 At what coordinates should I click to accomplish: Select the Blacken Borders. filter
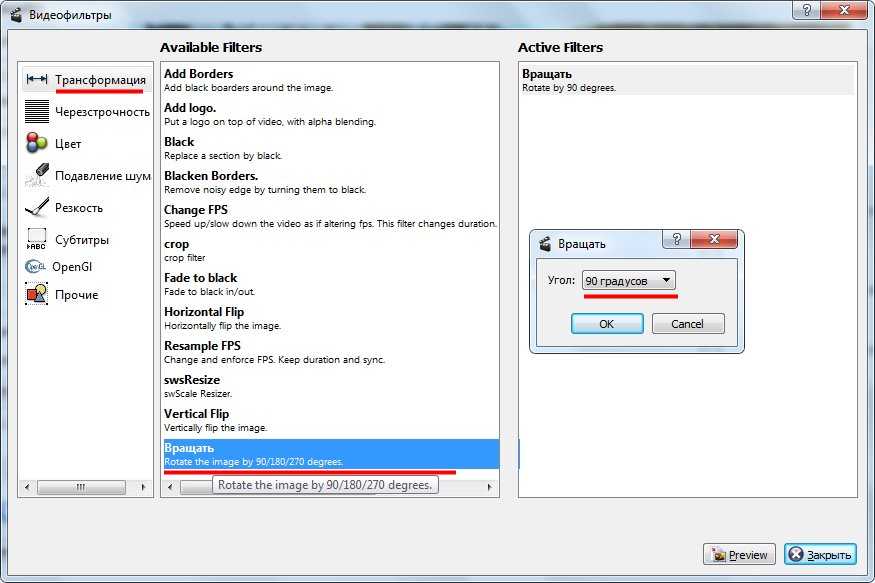[330, 182]
